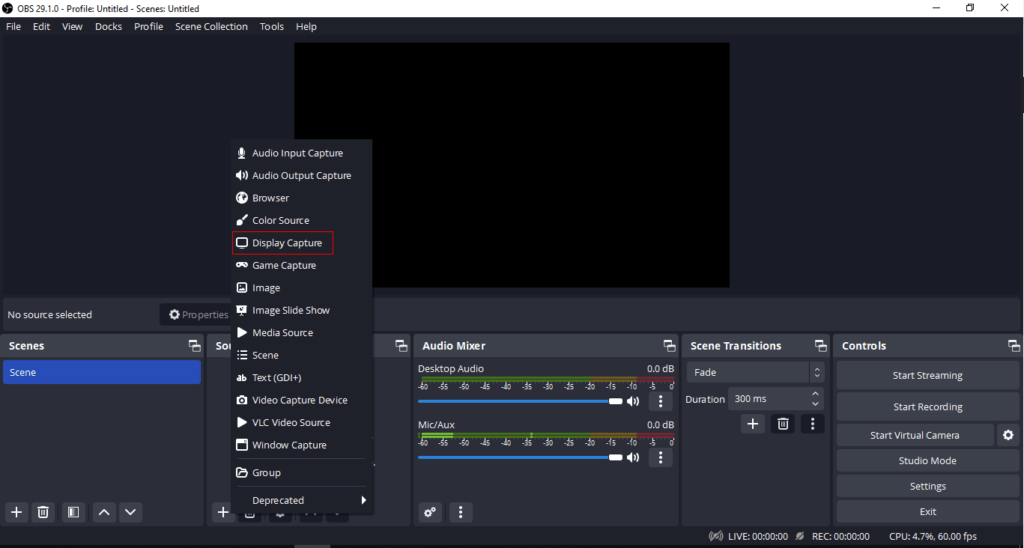Add a Browser source
The height and width of the screenshot is (548, 1024).
coord(302,198)
